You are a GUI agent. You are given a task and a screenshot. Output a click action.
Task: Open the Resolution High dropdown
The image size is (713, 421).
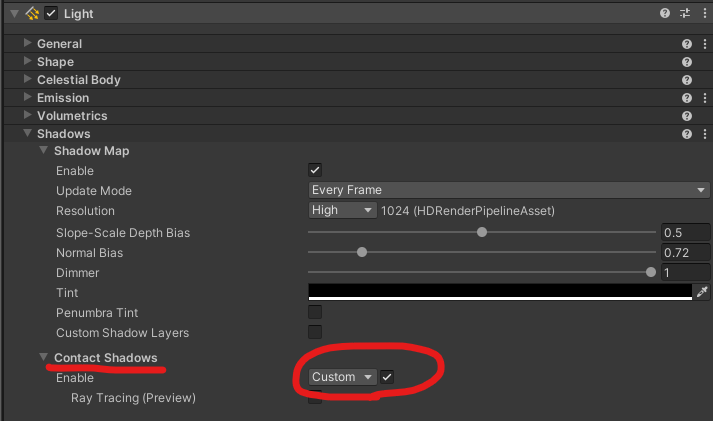(342, 210)
